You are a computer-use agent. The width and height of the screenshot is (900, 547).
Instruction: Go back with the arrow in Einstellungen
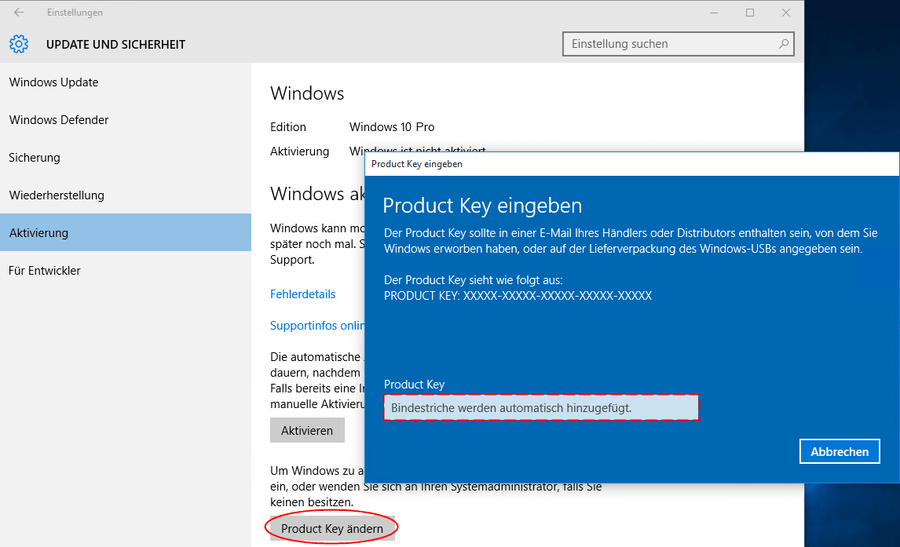(19, 12)
